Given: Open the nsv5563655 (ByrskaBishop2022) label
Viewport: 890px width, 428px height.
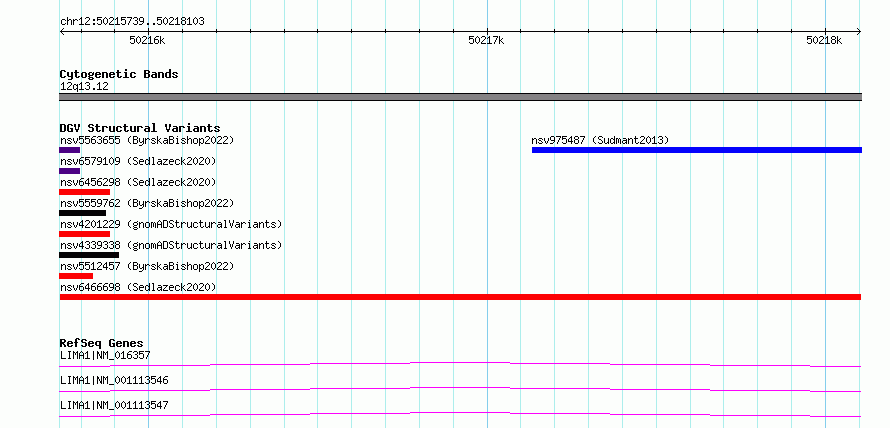Looking at the screenshot, I should [x=147, y=140].
